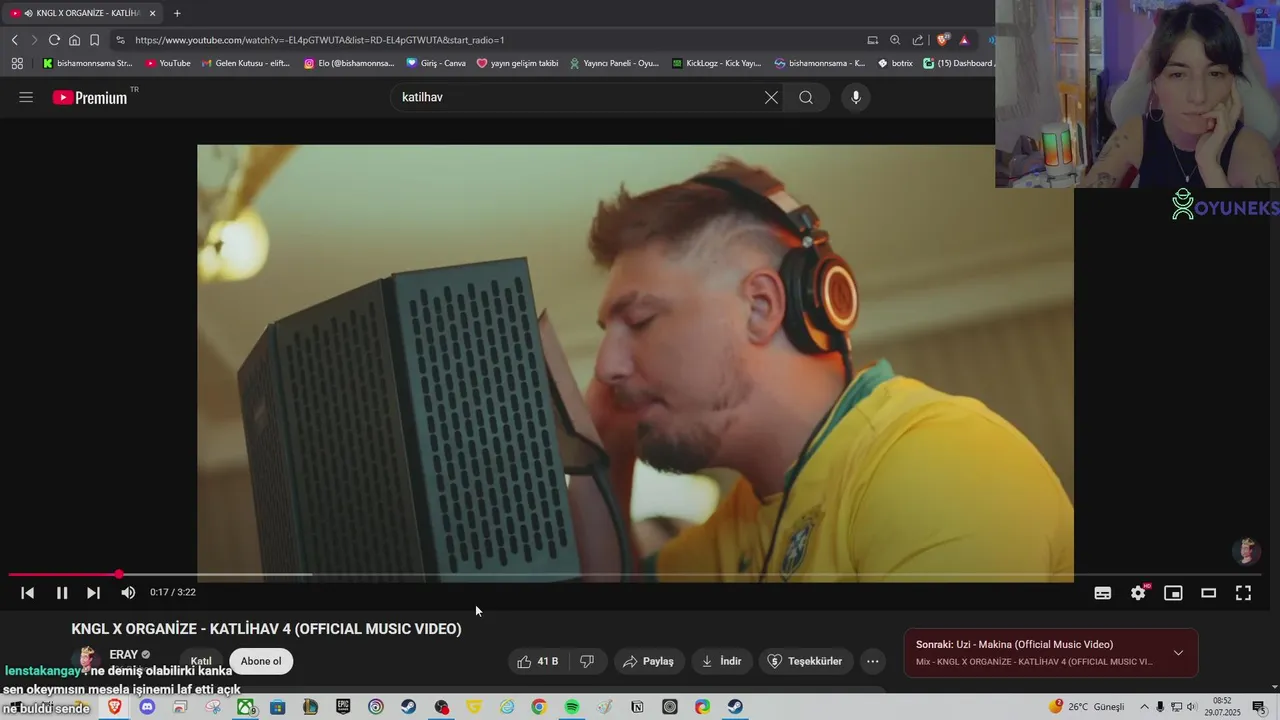Dislike the video
The height and width of the screenshot is (720, 1280).
[587, 661]
